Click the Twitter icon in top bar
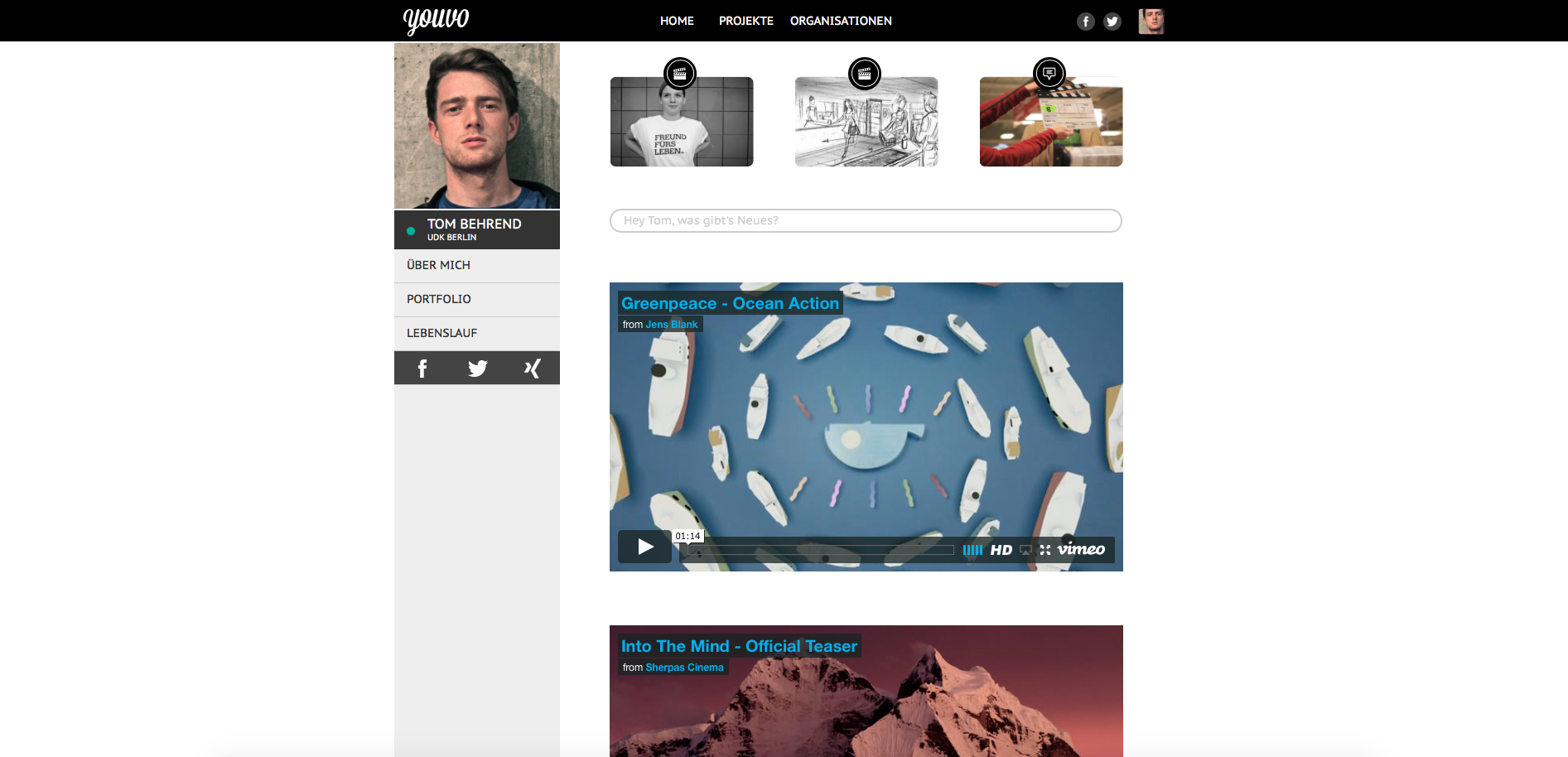The width and height of the screenshot is (1568, 757). coord(1112,22)
